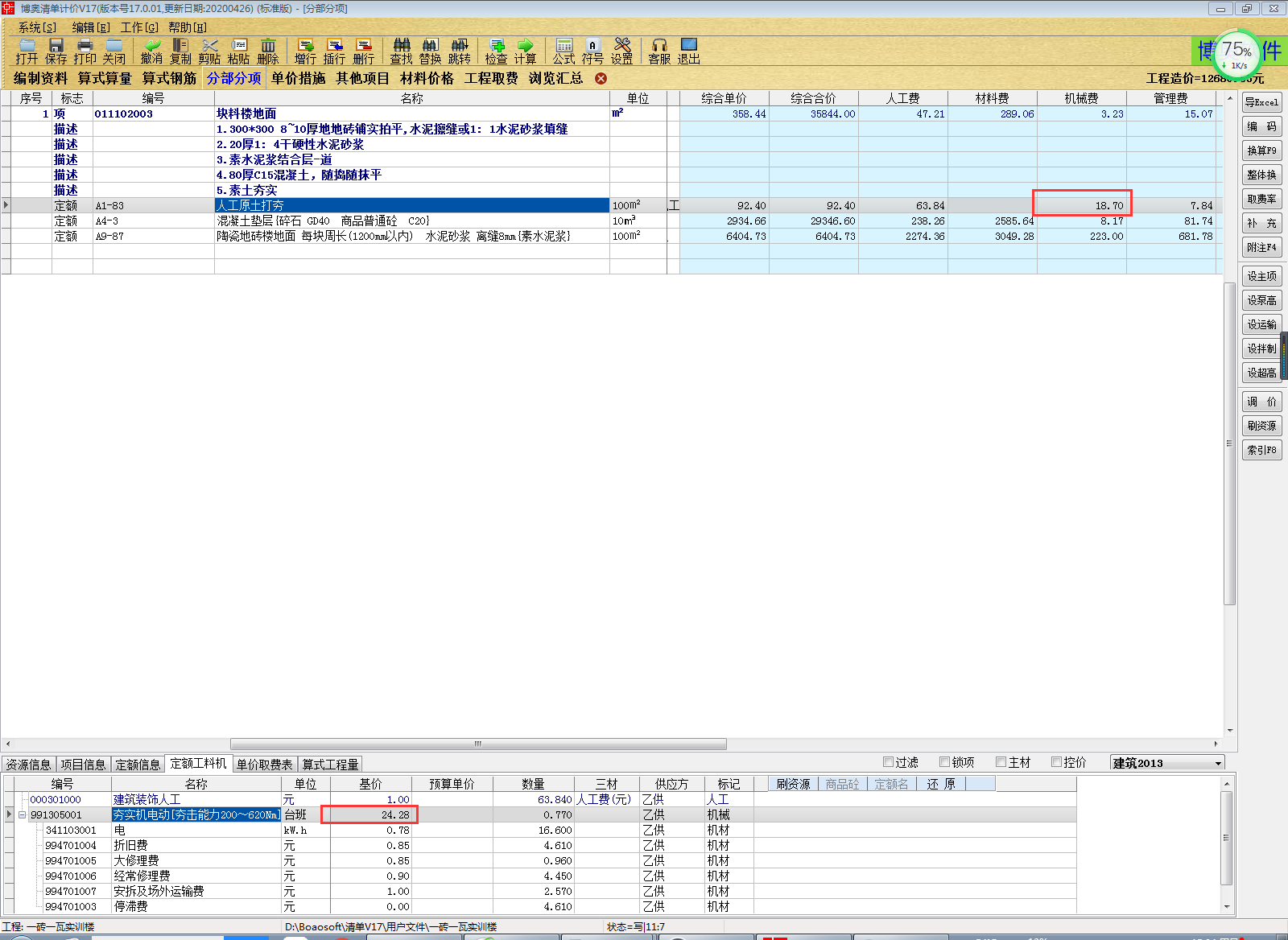Image resolution: width=1288 pixels, height=940 pixels.
Task: Click the main grid vertical scrollbar
Action: (x=1229, y=443)
